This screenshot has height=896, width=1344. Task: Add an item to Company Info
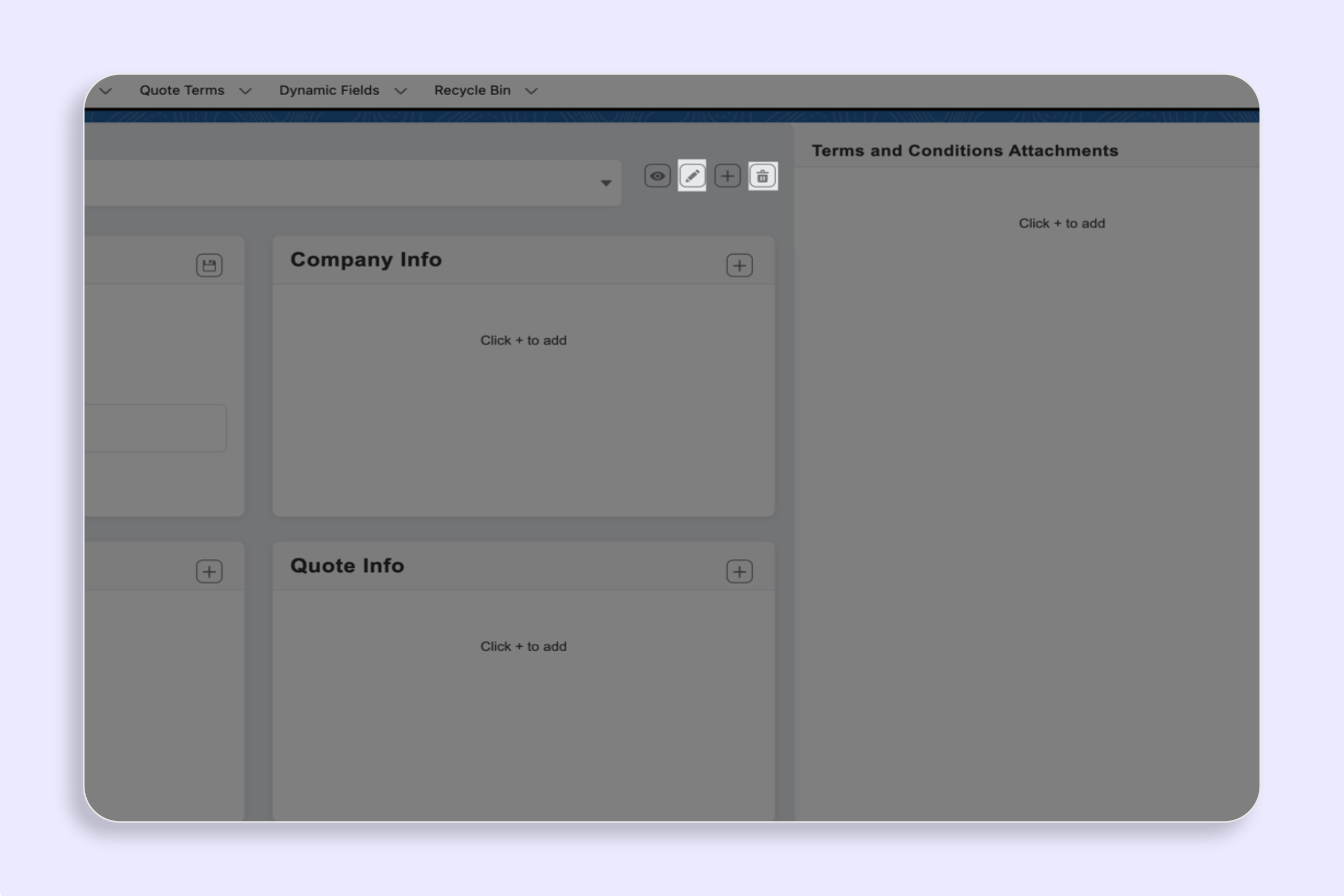pos(739,265)
